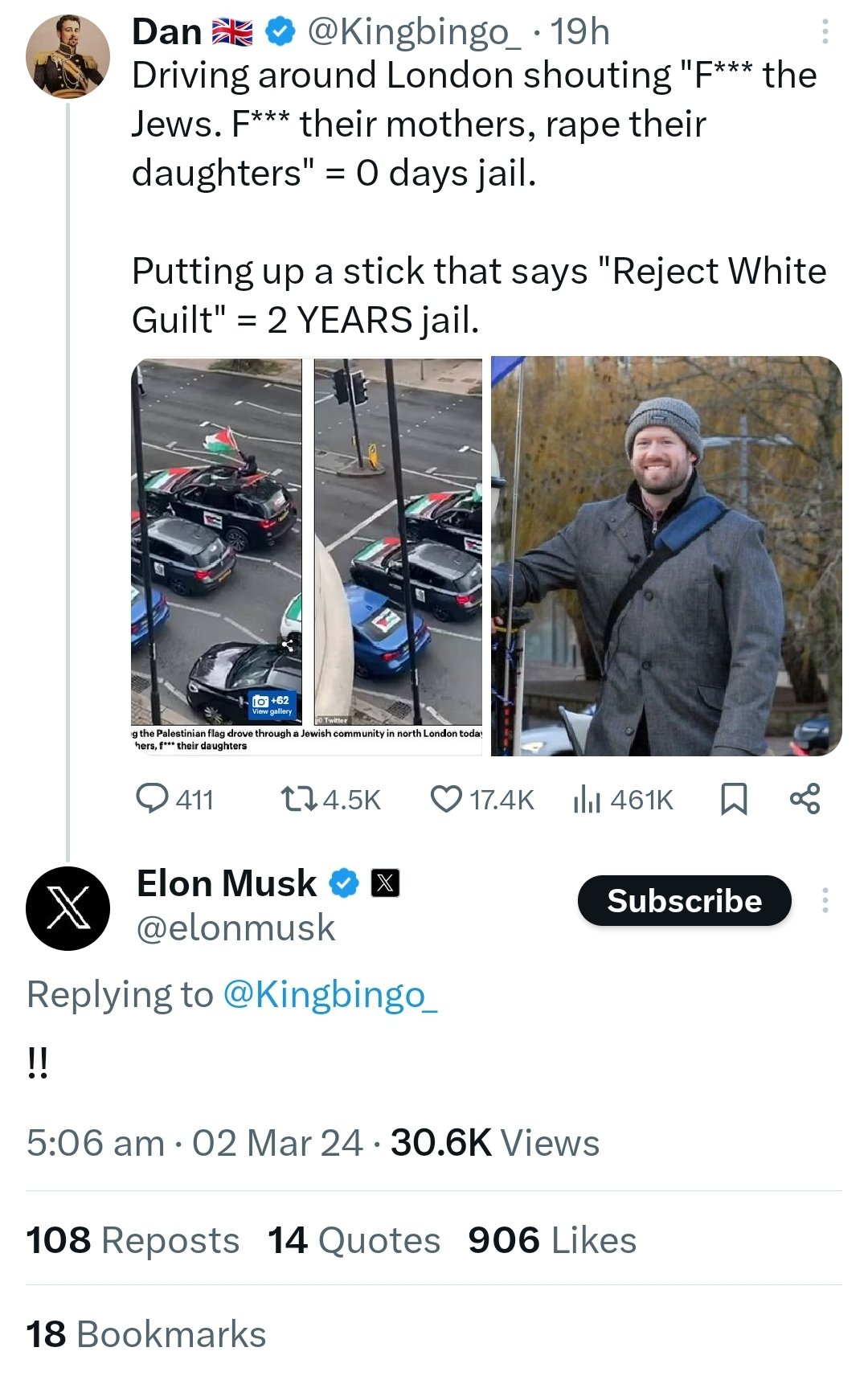868x1376 pixels.
Task: Open Dan's profile avatar
Action: point(68,56)
